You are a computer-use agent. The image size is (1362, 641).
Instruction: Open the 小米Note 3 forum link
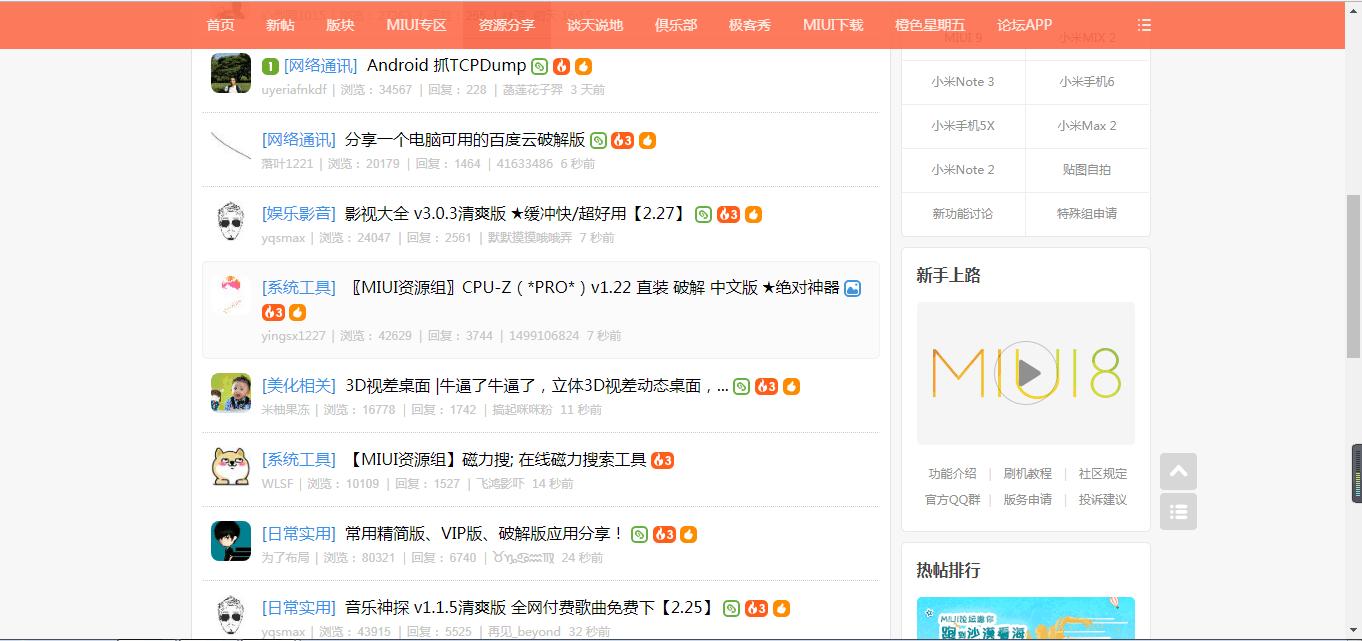click(962, 82)
